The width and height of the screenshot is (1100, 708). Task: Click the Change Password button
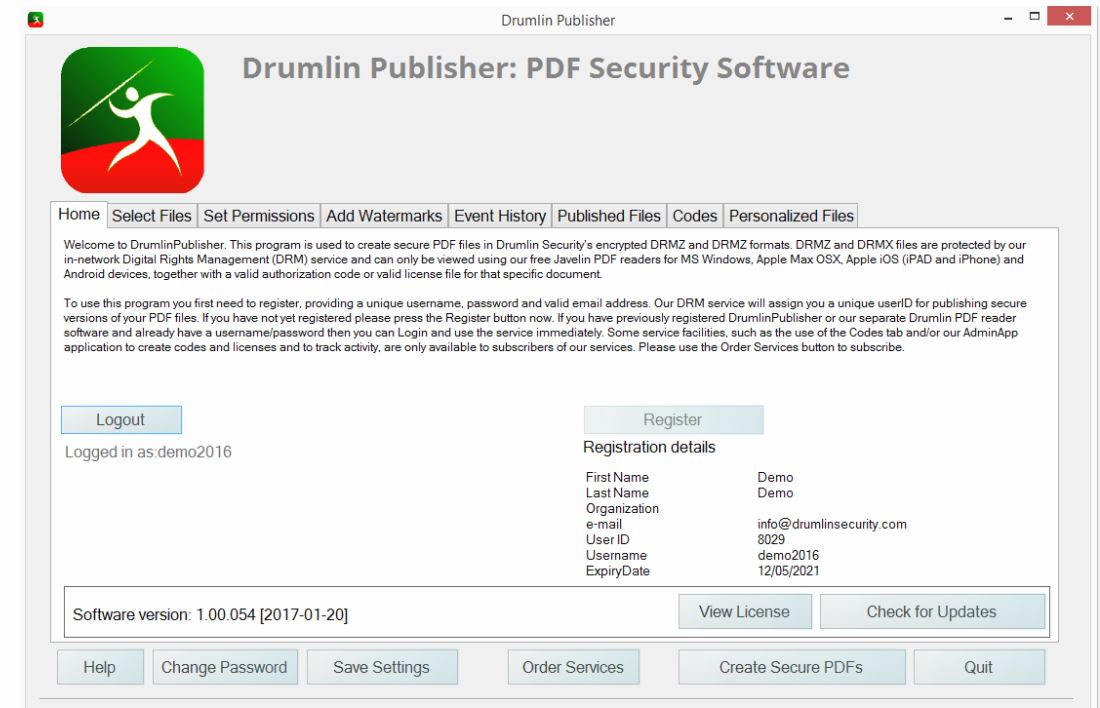click(224, 667)
